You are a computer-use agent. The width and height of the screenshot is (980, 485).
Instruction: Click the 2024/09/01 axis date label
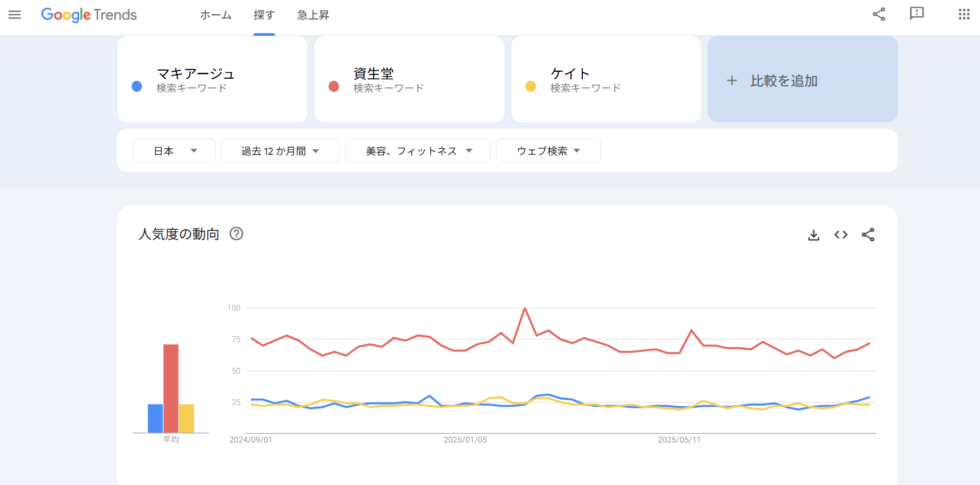tap(251, 440)
